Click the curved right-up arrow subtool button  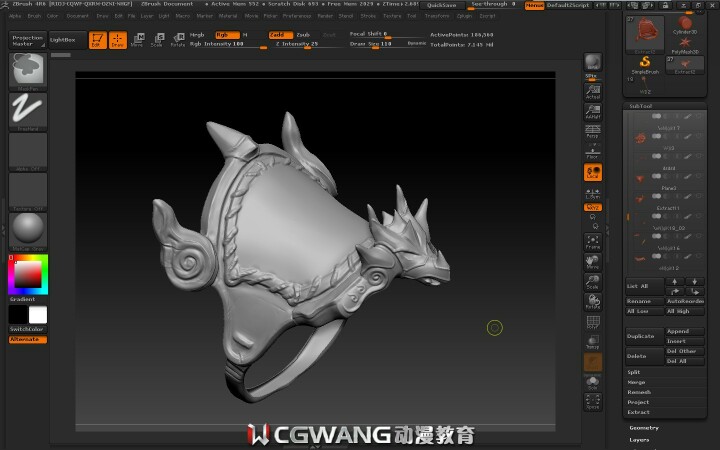[x=675, y=292]
